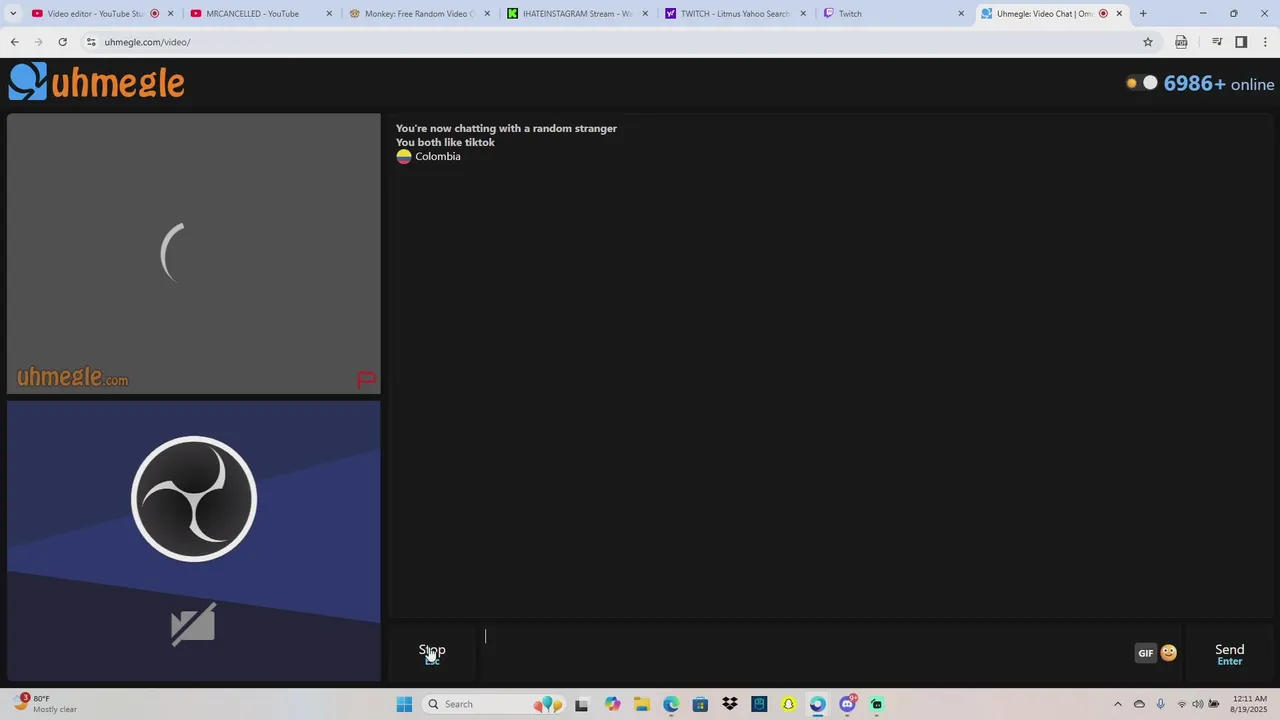Close the Uhmegle: Video Chat tab
This screenshot has height=720, width=1280.
pos(1119,14)
